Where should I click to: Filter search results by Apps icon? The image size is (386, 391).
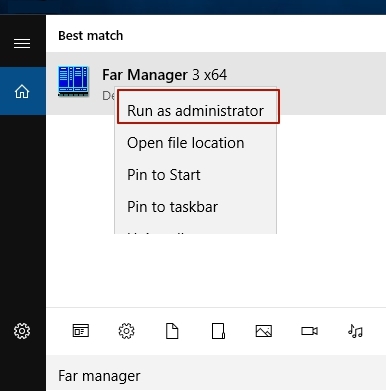[81, 331]
